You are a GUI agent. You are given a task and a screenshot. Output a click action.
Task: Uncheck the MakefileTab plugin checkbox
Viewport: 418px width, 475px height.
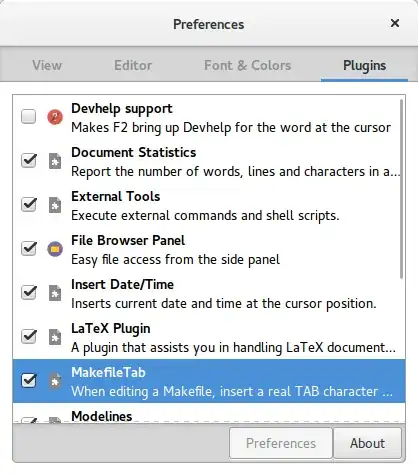coord(29,381)
